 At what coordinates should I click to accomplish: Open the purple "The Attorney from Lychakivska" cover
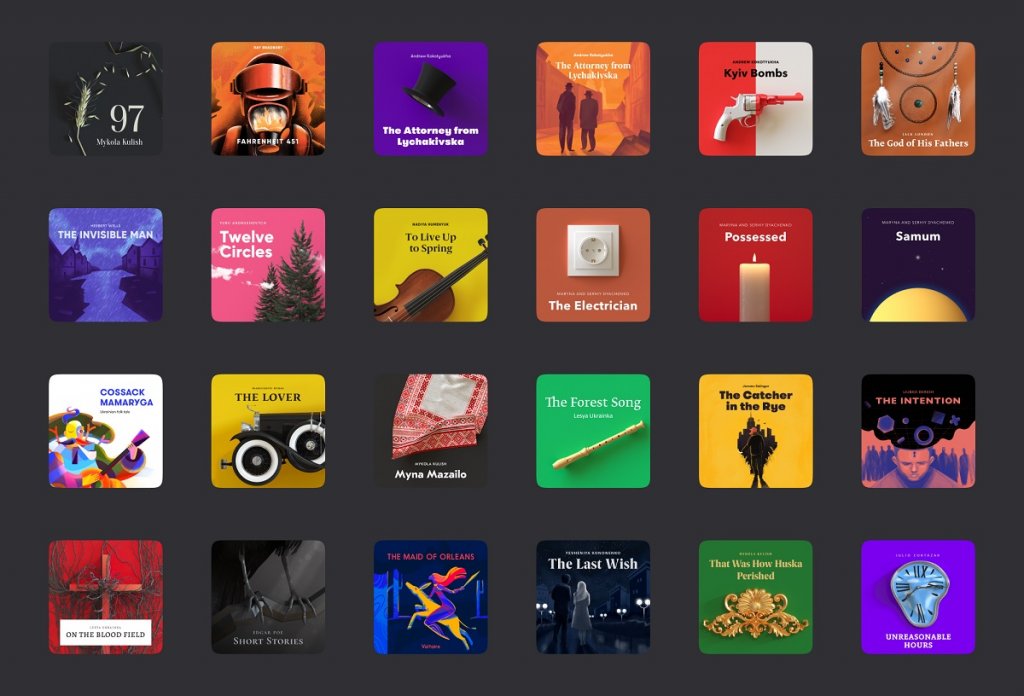pos(430,100)
